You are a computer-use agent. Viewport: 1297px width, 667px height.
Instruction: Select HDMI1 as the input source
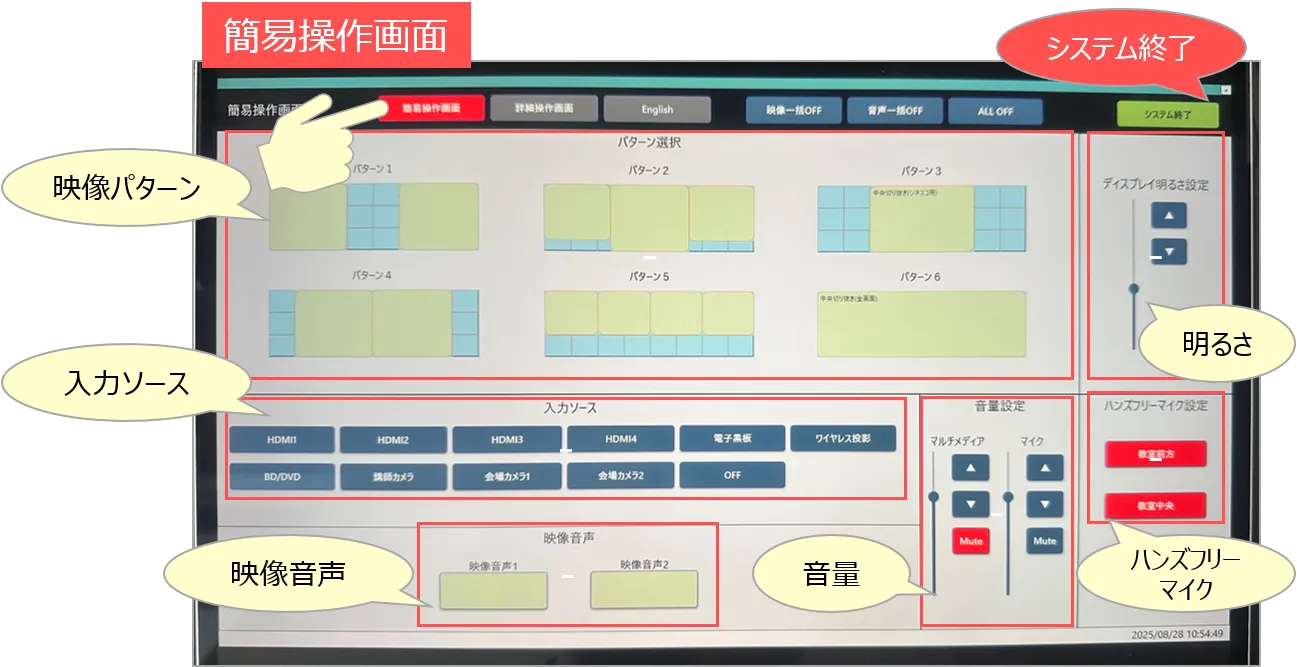[281, 439]
